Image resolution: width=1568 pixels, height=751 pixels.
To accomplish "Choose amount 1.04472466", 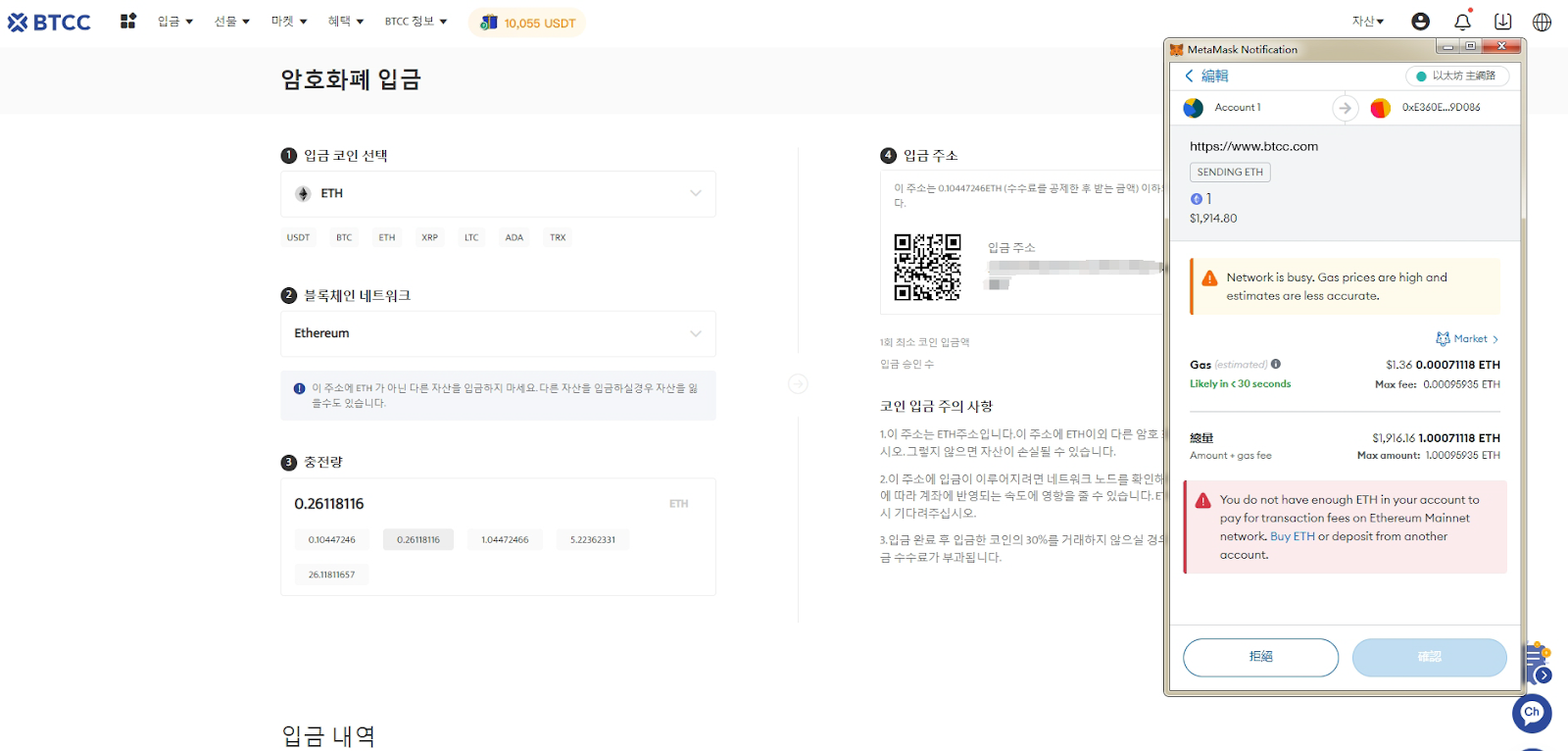I will [x=505, y=540].
